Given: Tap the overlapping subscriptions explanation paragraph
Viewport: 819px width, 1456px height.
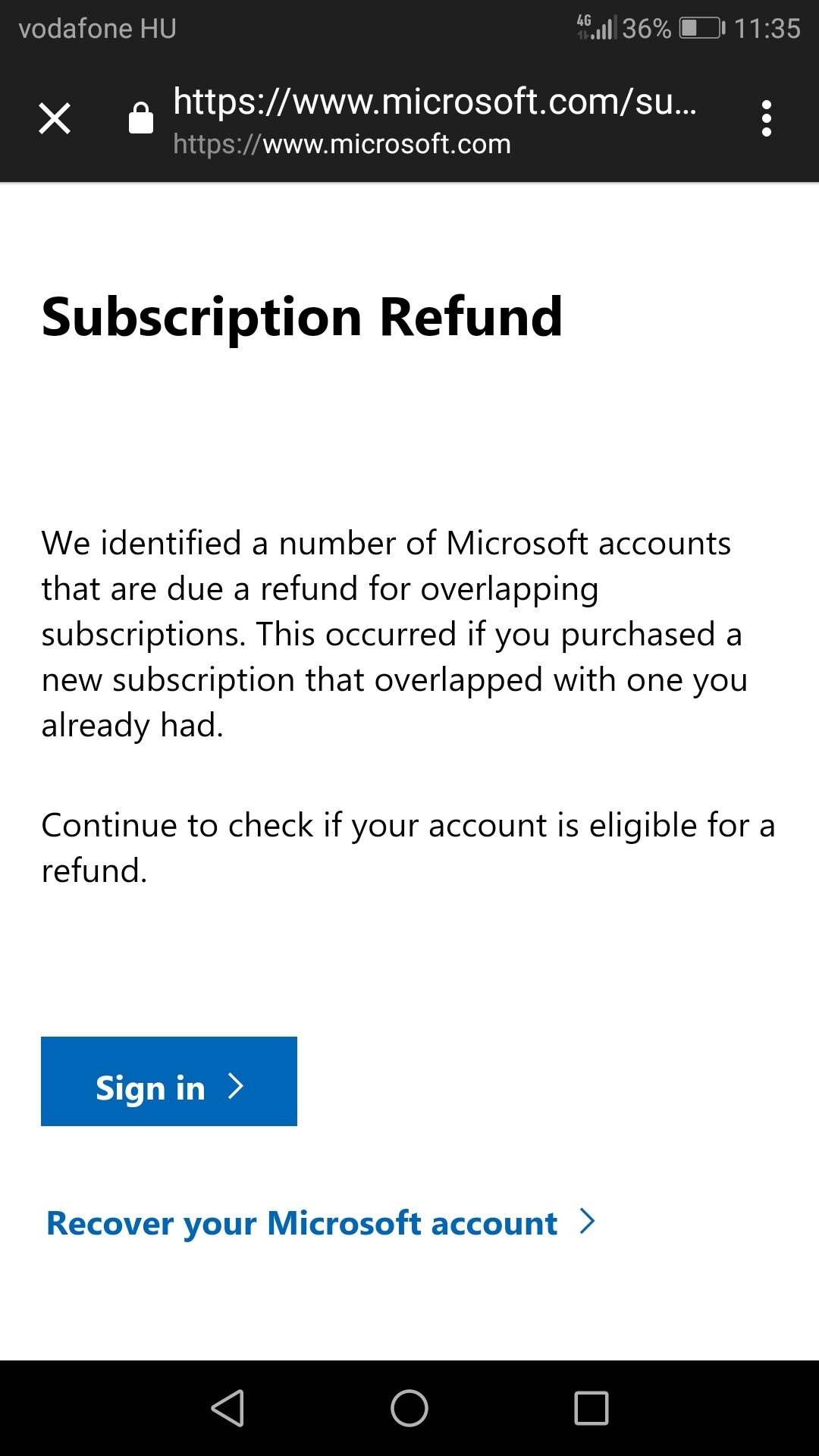Looking at the screenshot, I should (394, 634).
